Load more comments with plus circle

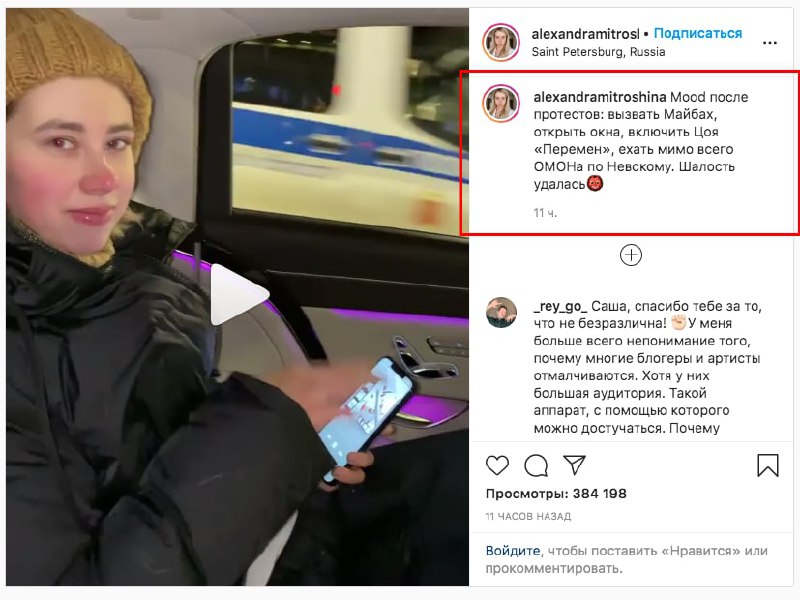pos(631,255)
